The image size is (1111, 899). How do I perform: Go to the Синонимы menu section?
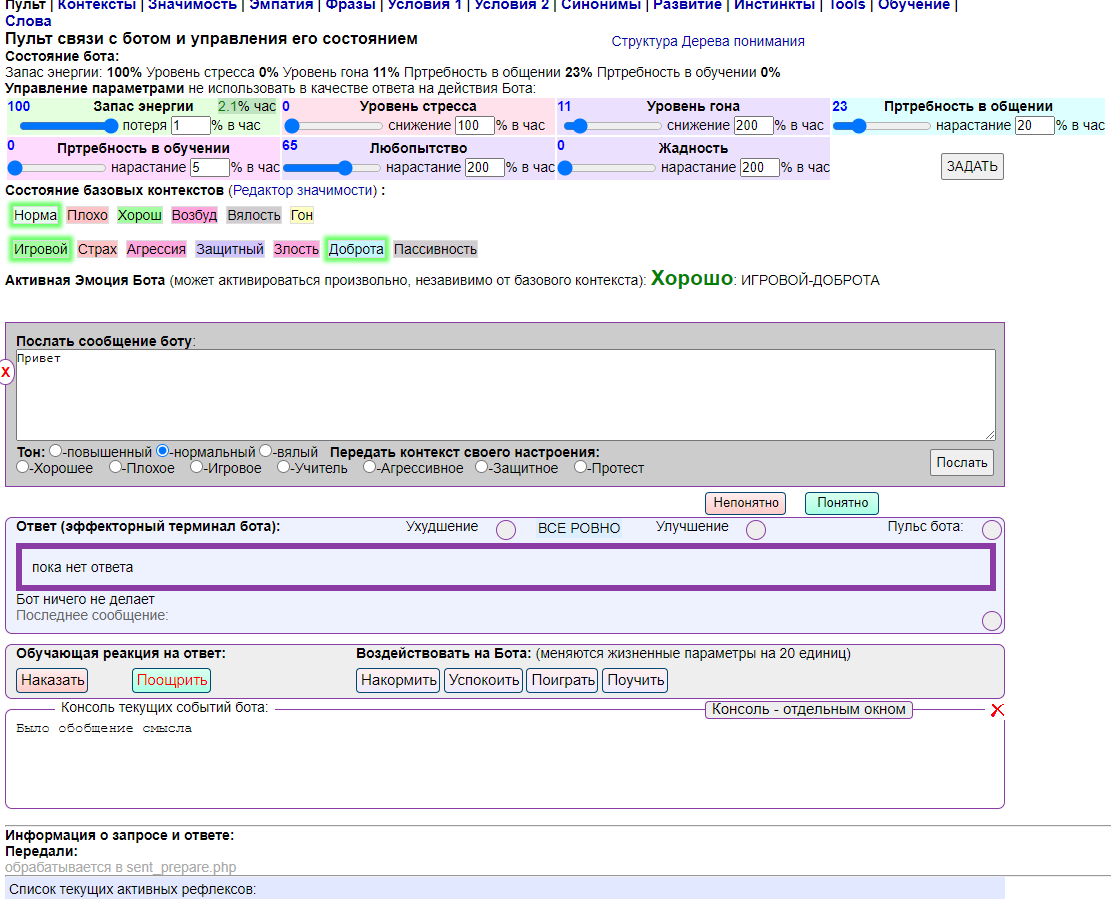601,5
